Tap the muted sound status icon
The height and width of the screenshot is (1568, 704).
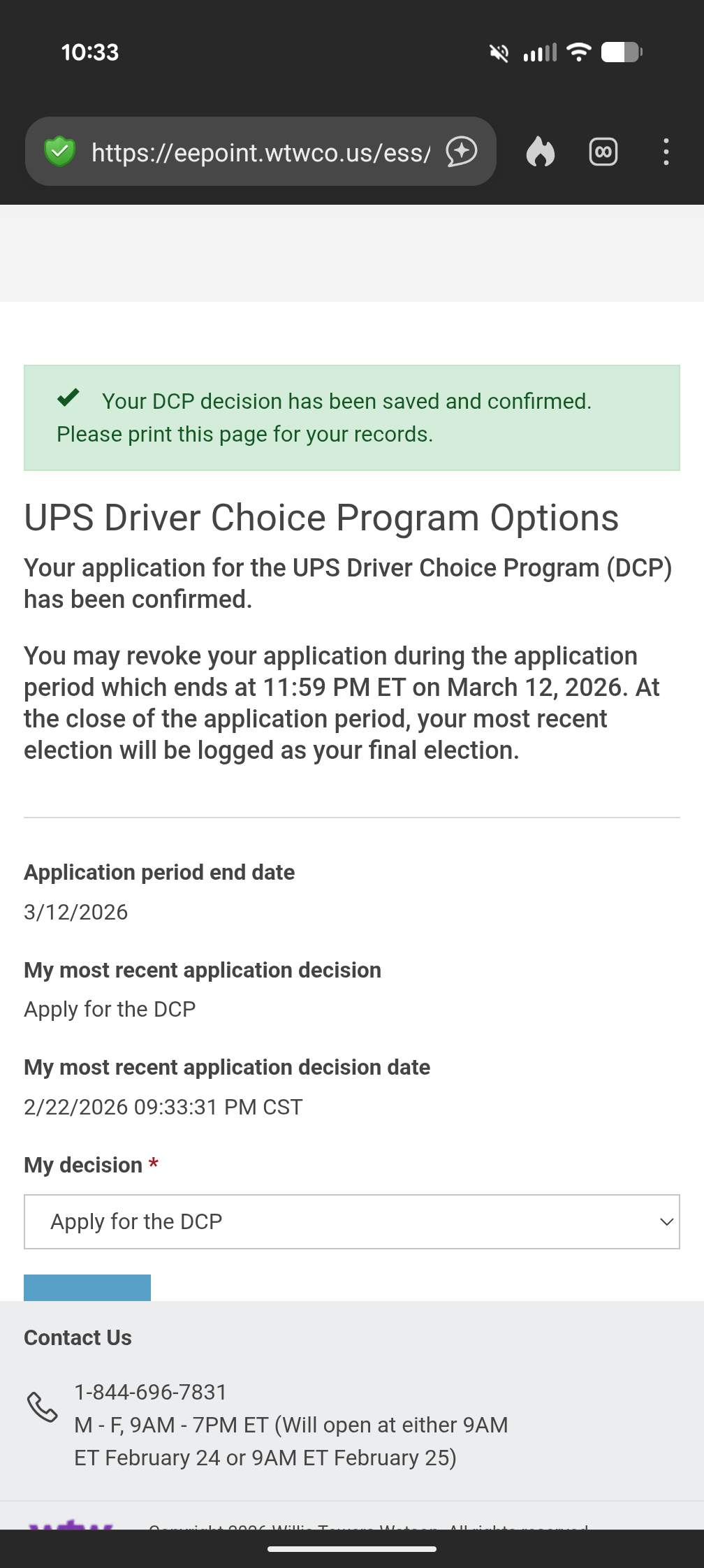[499, 52]
